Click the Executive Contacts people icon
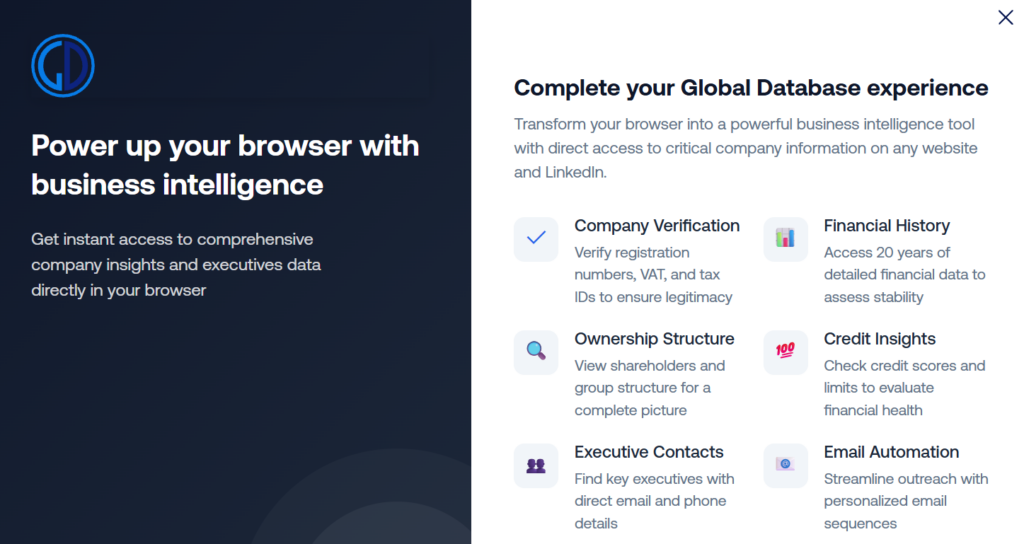Viewport: 1024px width, 544px height. [536, 466]
